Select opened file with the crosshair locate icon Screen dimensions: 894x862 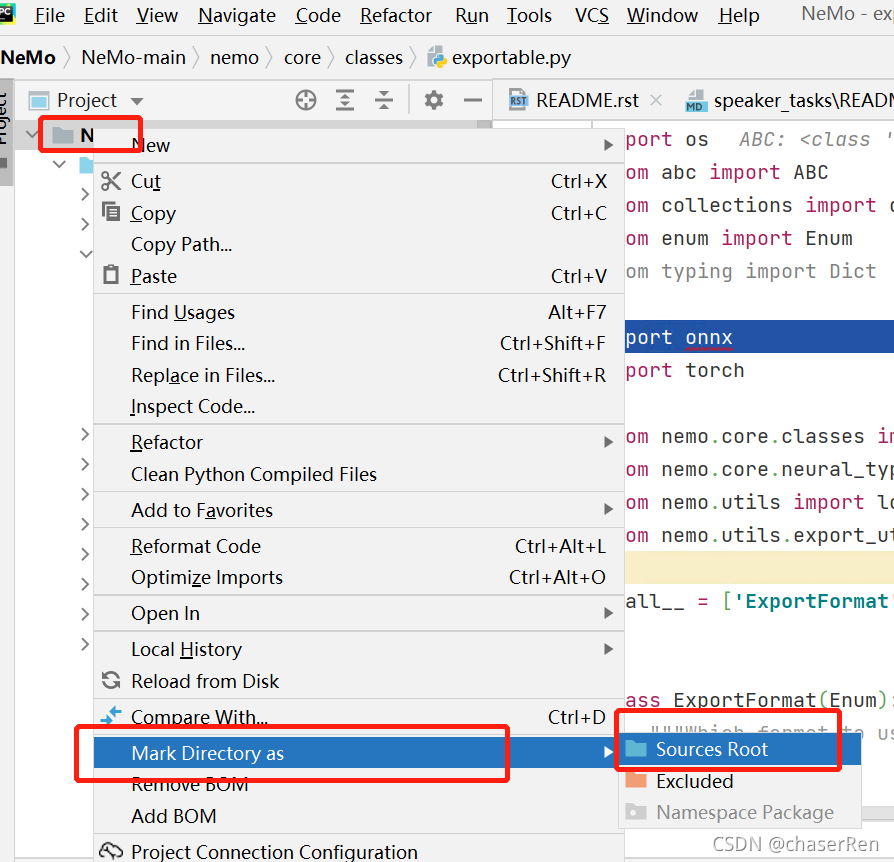pyautogui.click(x=307, y=99)
